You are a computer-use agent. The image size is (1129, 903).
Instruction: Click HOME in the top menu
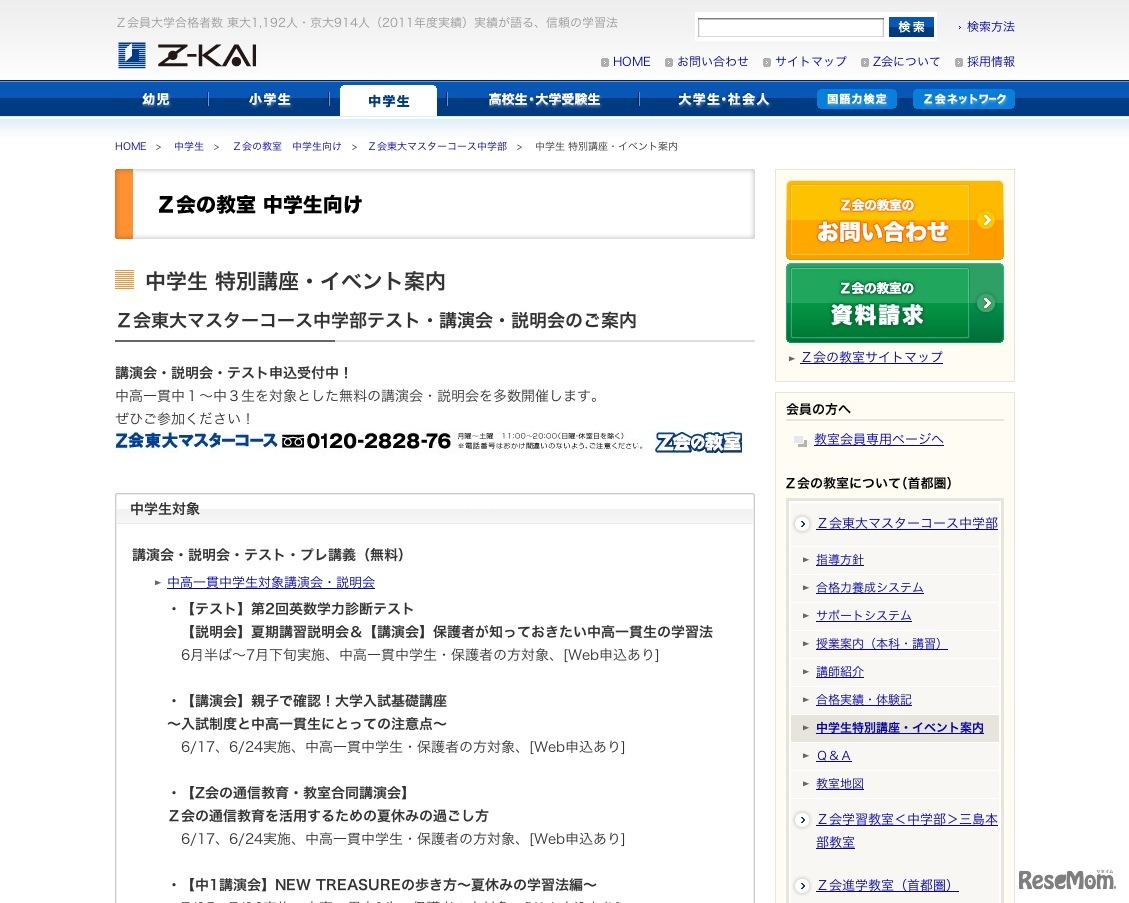631,61
